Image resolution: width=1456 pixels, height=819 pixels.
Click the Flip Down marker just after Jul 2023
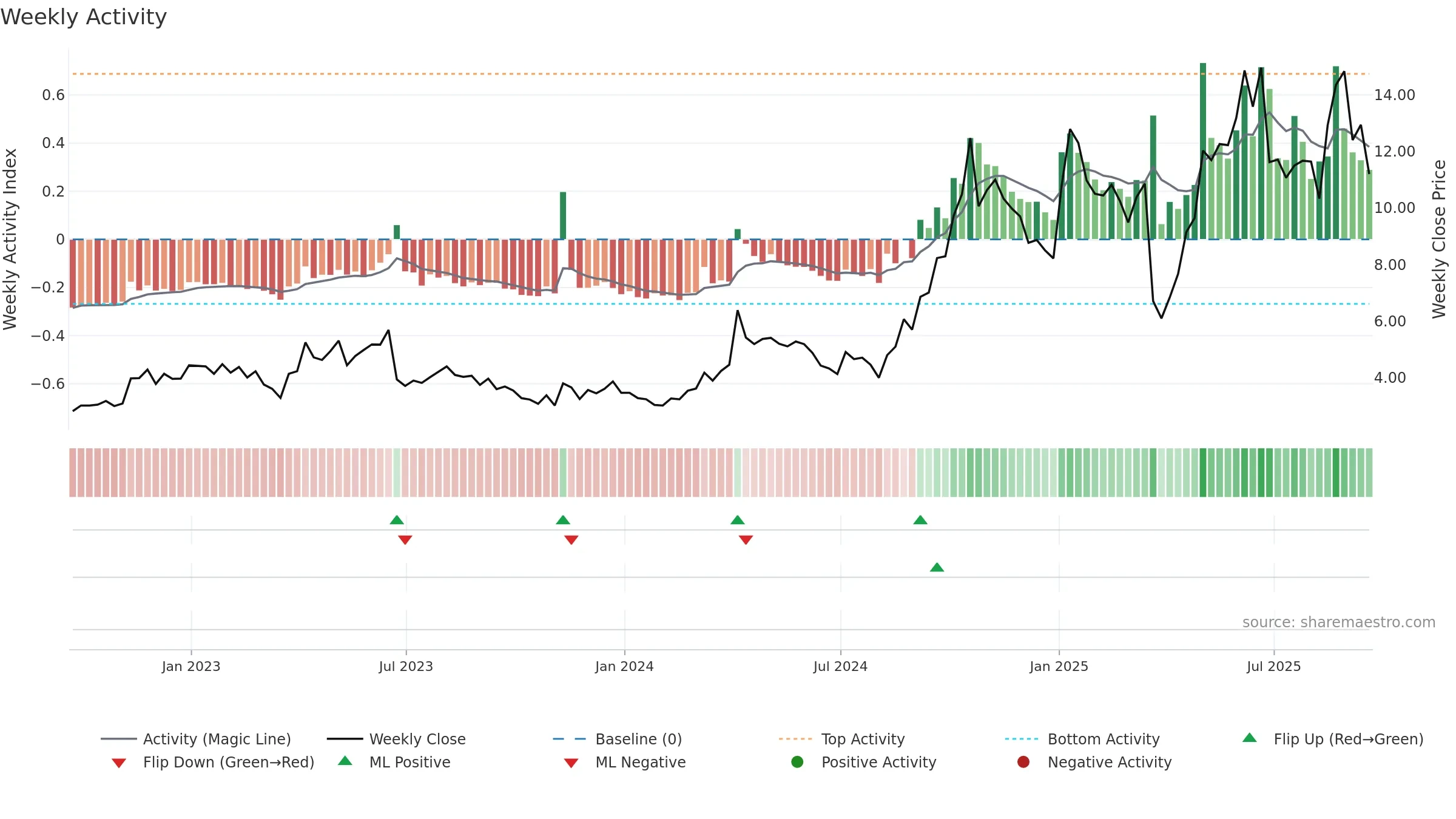pyautogui.click(x=405, y=540)
